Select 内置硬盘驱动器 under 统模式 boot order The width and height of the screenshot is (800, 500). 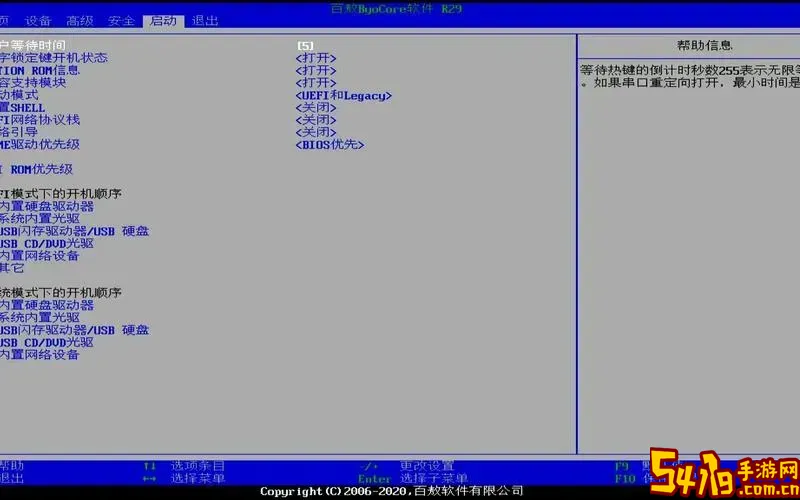pyautogui.click(x=47, y=305)
